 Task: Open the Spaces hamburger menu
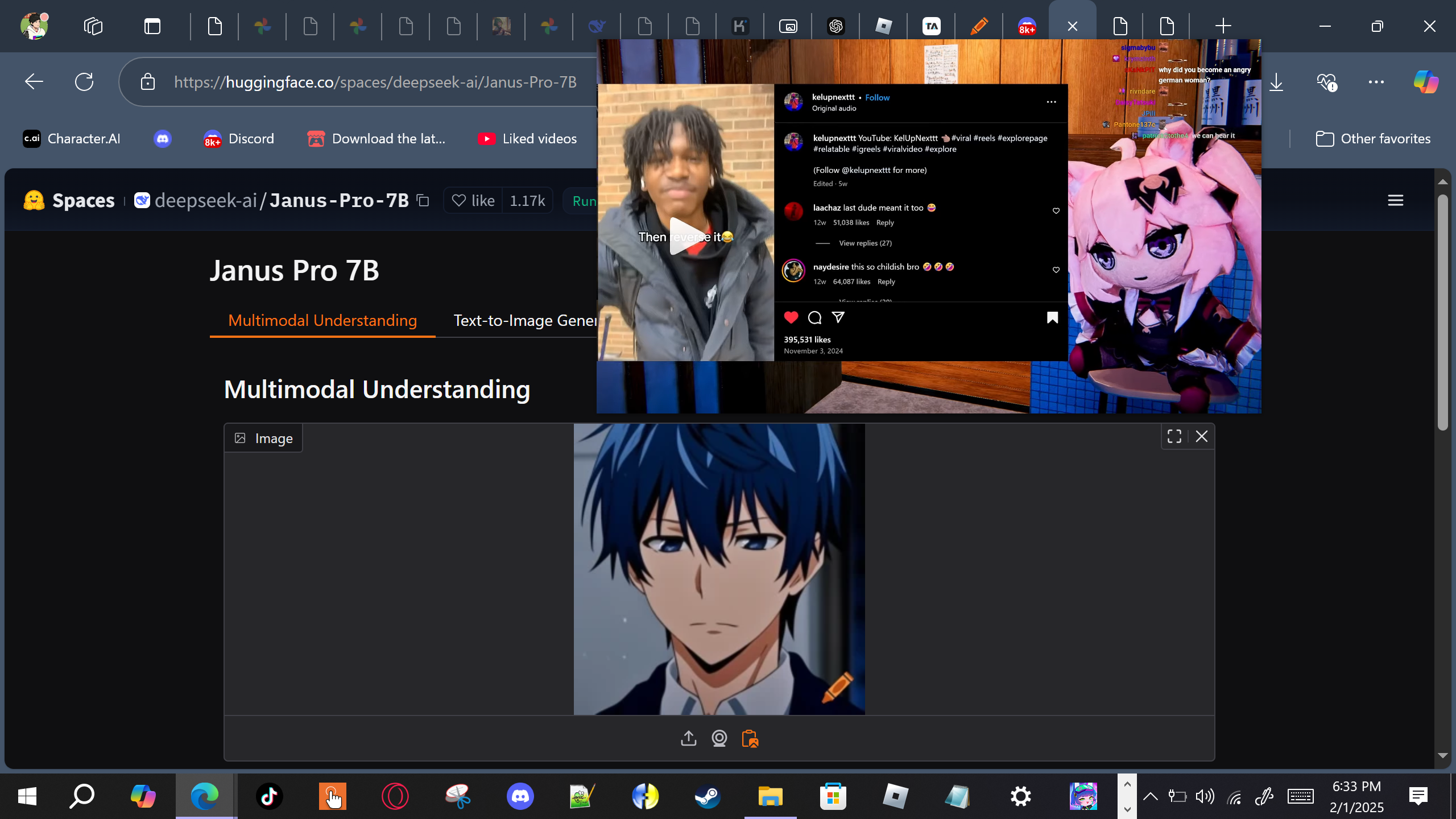1395,200
